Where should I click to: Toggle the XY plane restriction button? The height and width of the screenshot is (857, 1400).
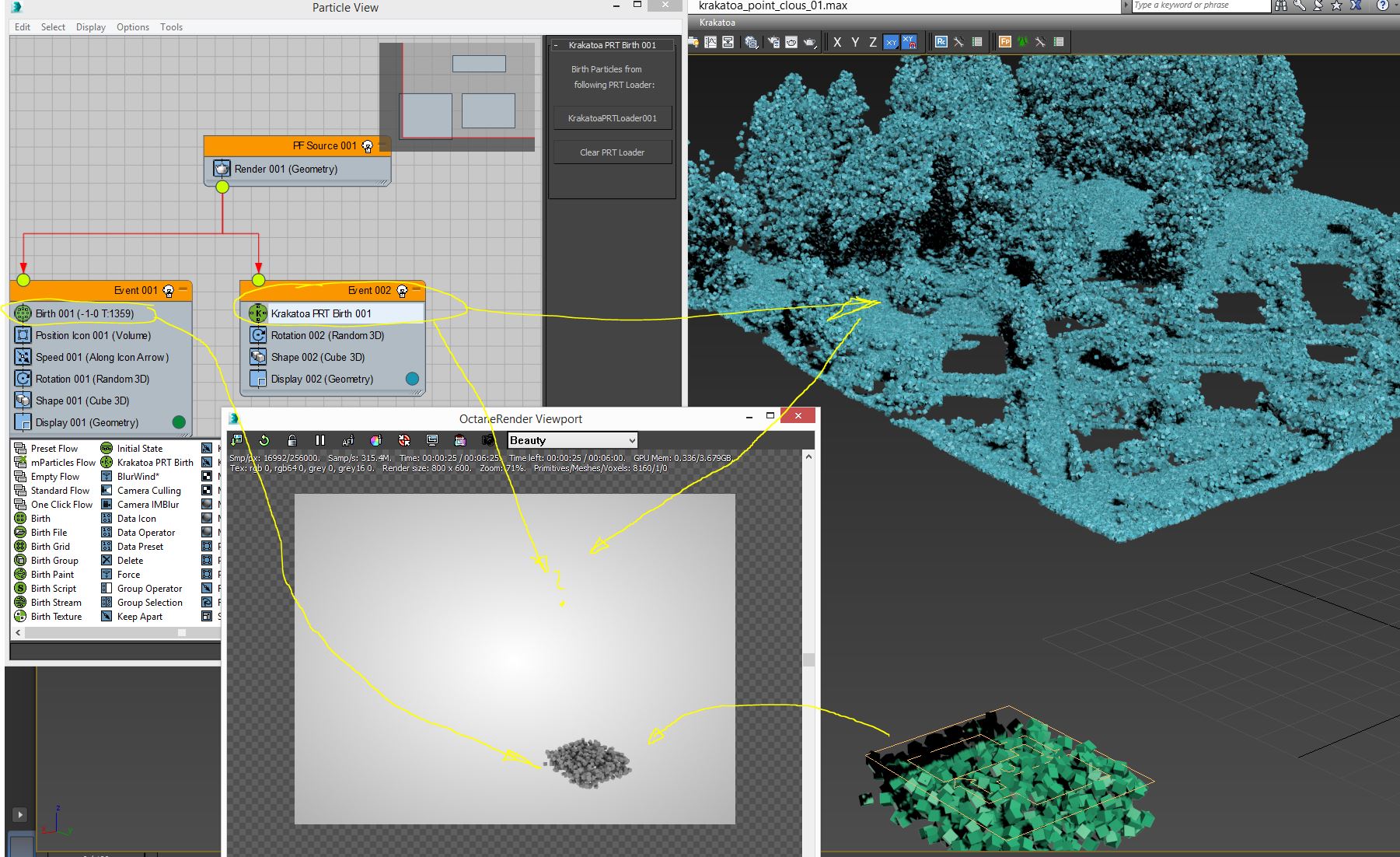click(x=892, y=42)
